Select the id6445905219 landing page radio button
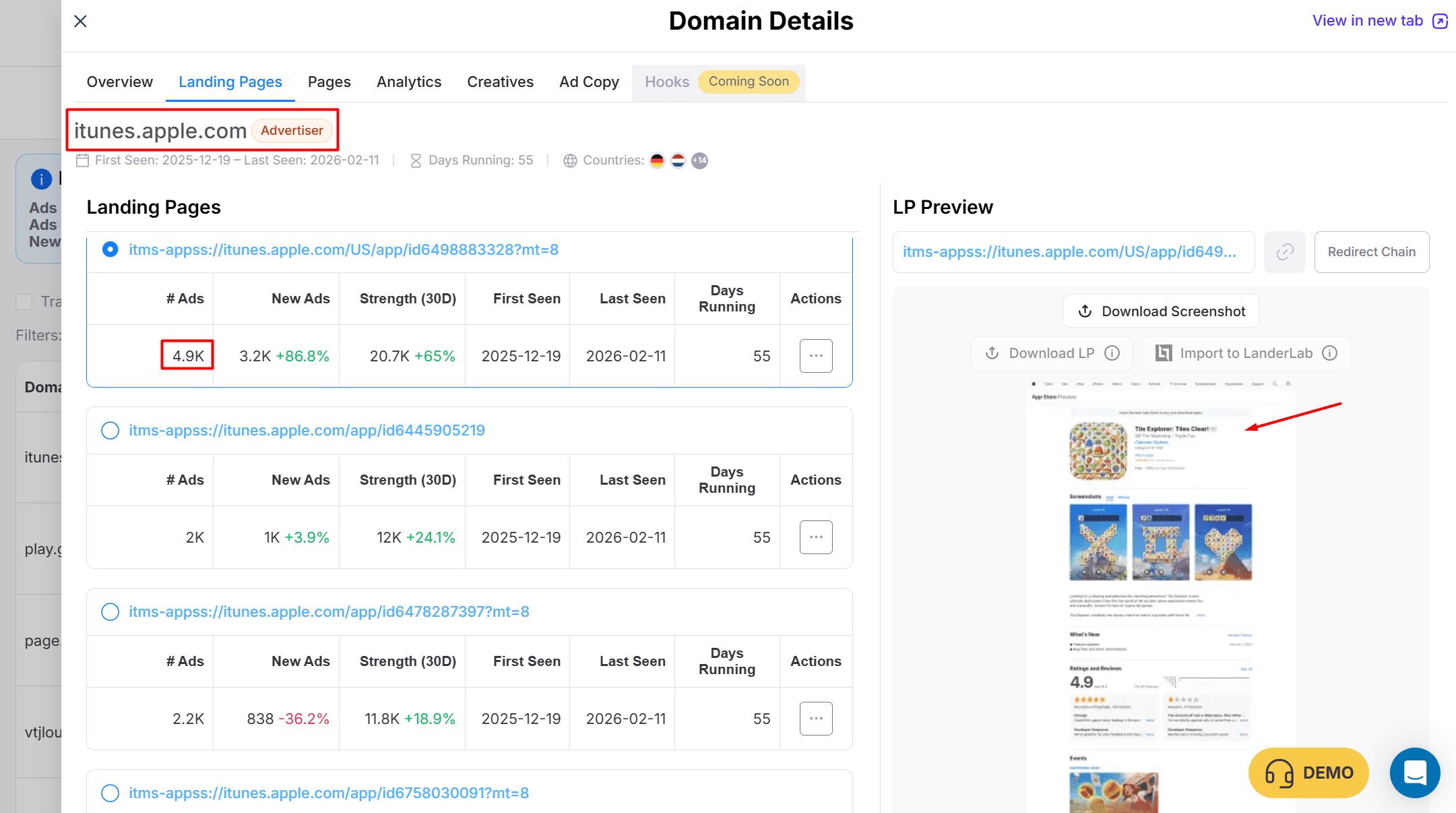This screenshot has width=1456, height=813. (x=110, y=431)
